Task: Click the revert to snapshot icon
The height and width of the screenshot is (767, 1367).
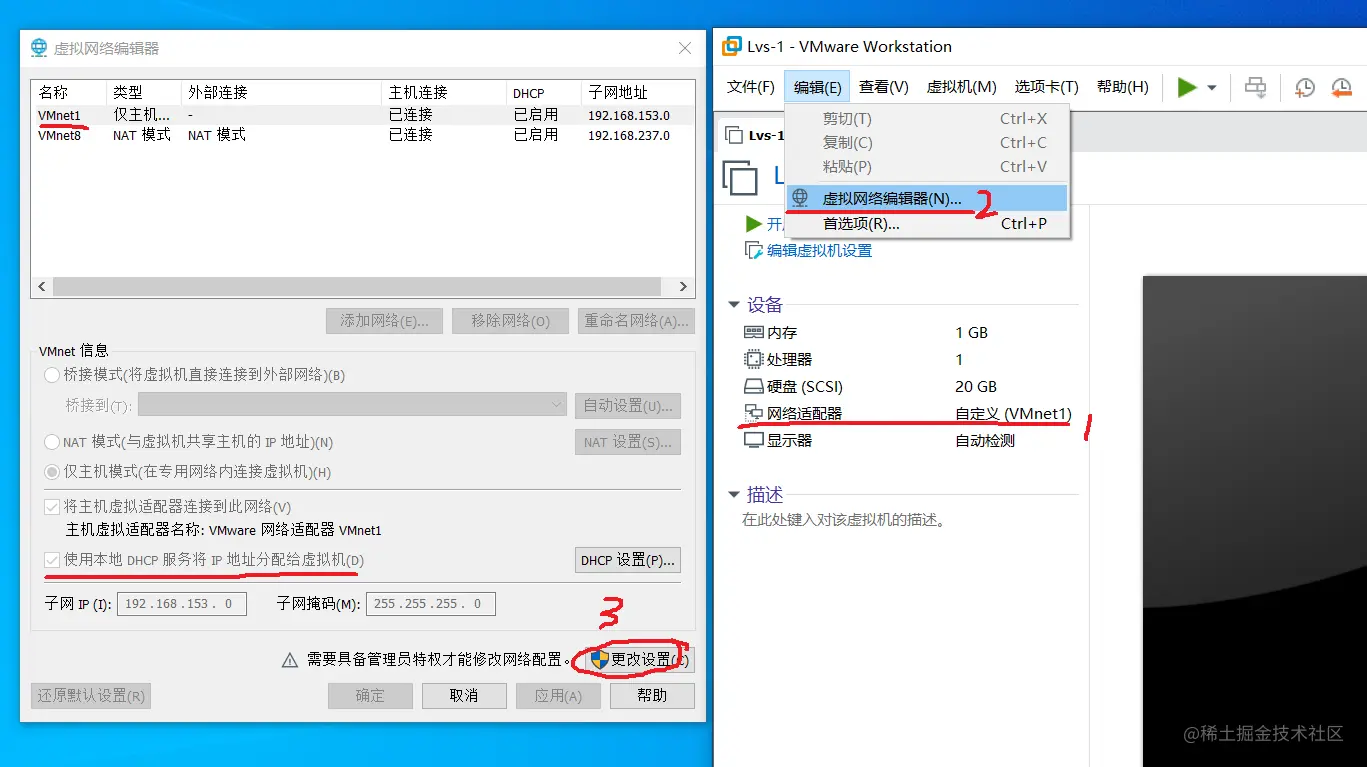Action: click(x=1342, y=88)
